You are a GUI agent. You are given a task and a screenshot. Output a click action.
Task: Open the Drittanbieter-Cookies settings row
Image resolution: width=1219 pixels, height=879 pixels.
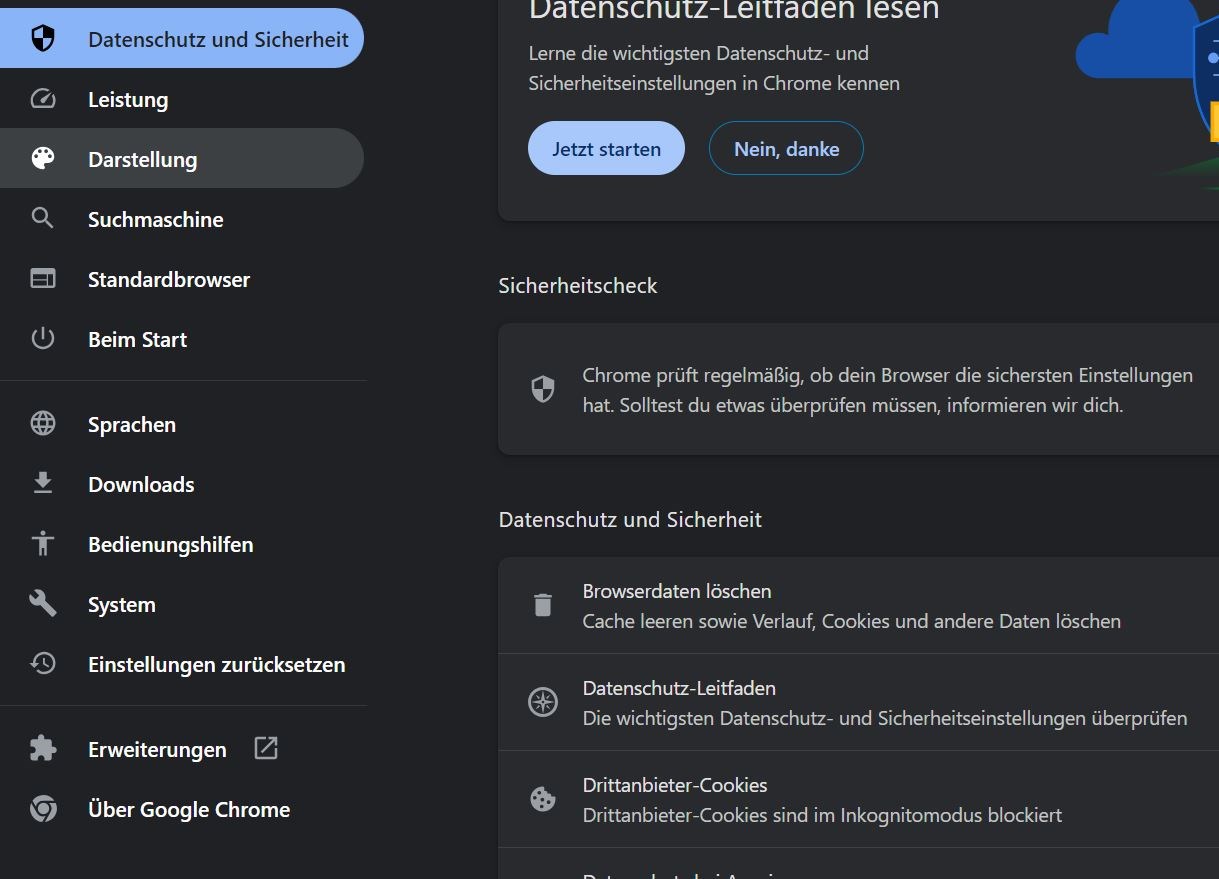(858, 799)
